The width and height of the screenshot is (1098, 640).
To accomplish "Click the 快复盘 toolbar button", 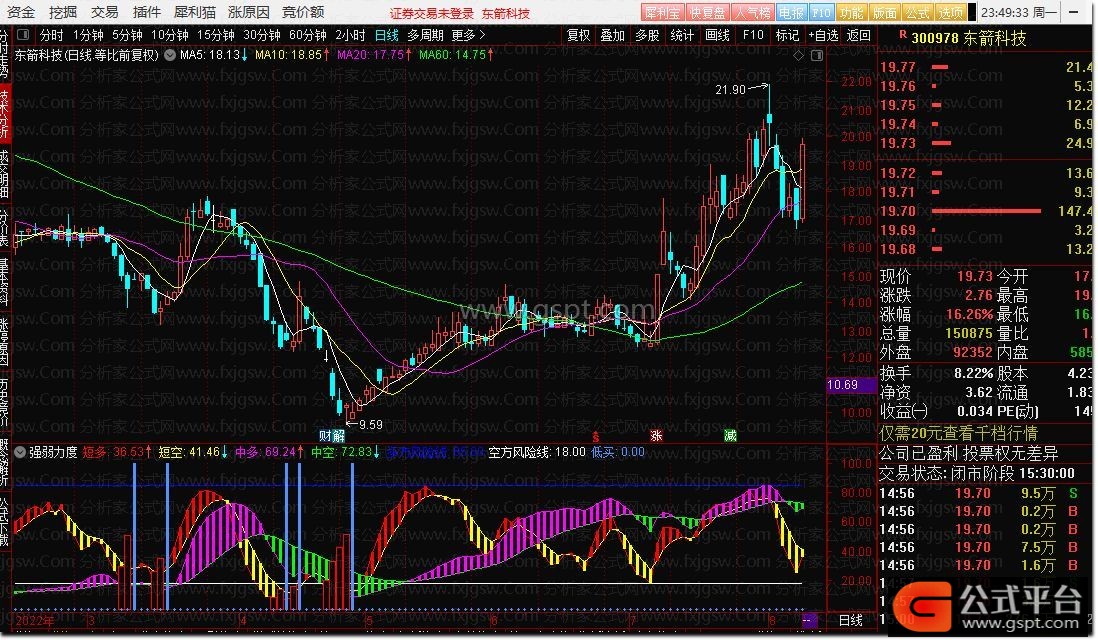I will coord(707,13).
